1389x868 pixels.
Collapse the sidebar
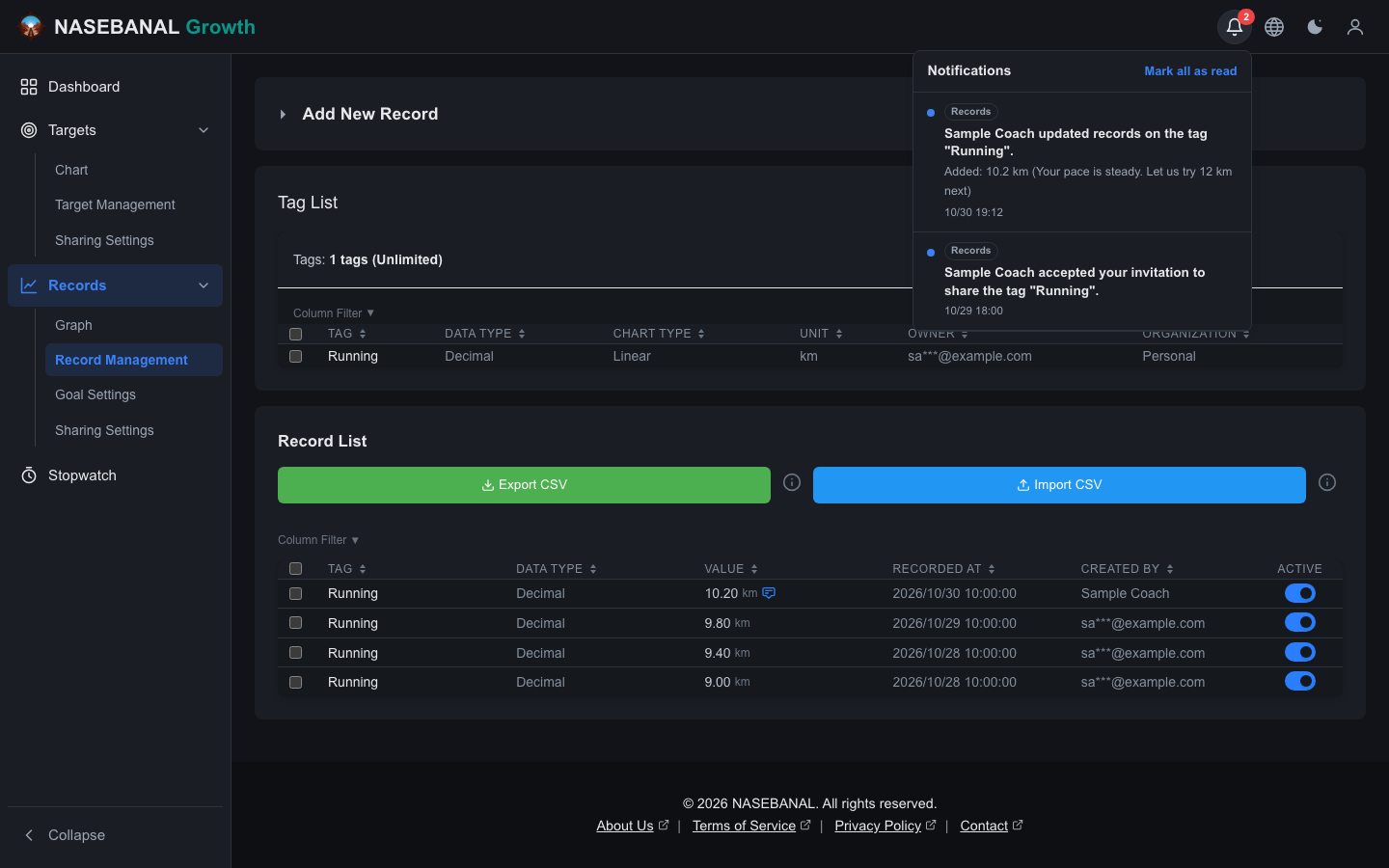pos(64,835)
